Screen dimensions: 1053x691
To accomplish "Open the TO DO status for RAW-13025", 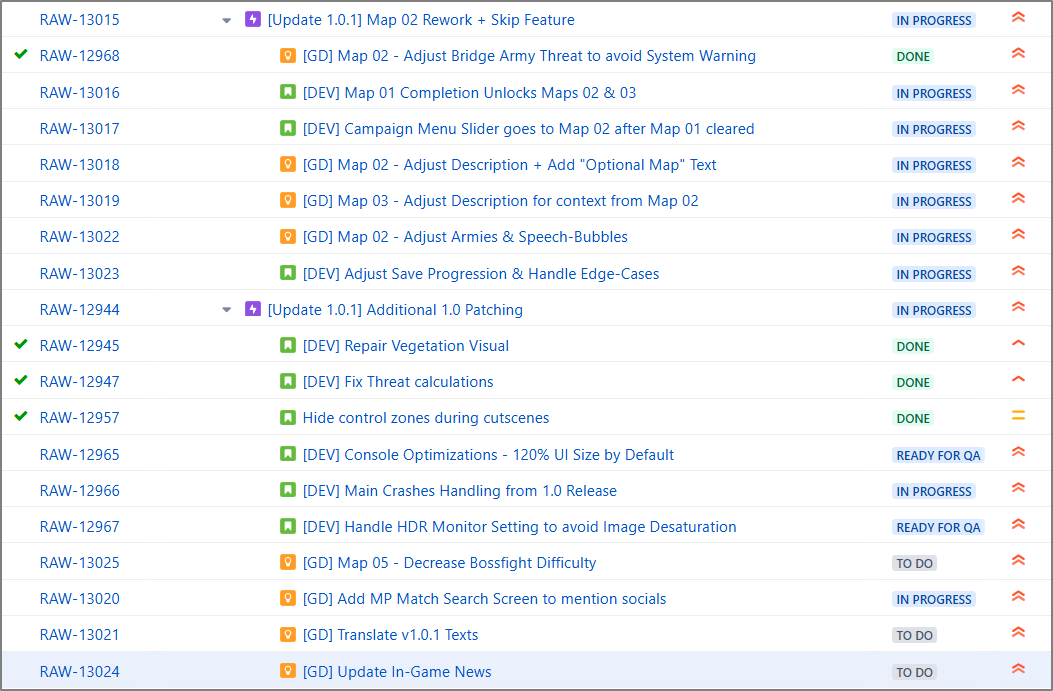I will coord(914,563).
